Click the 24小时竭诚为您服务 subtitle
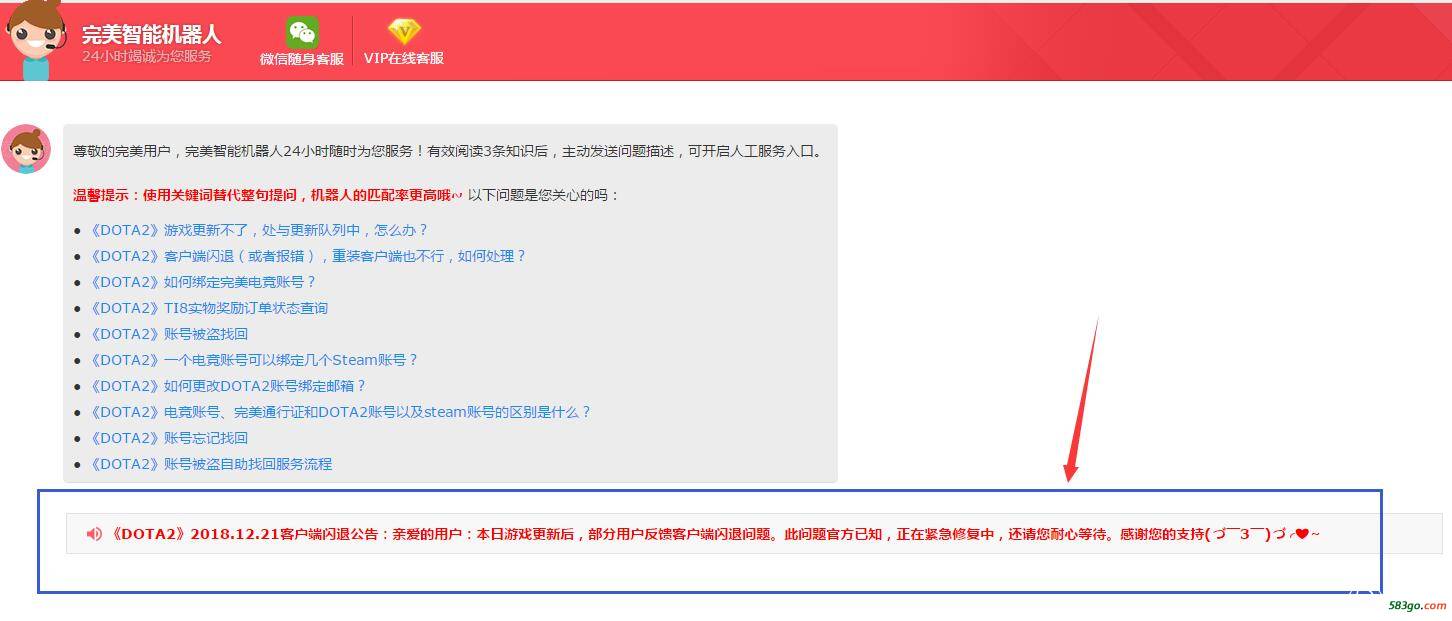The image size is (1452, 621). coord(147,57)
